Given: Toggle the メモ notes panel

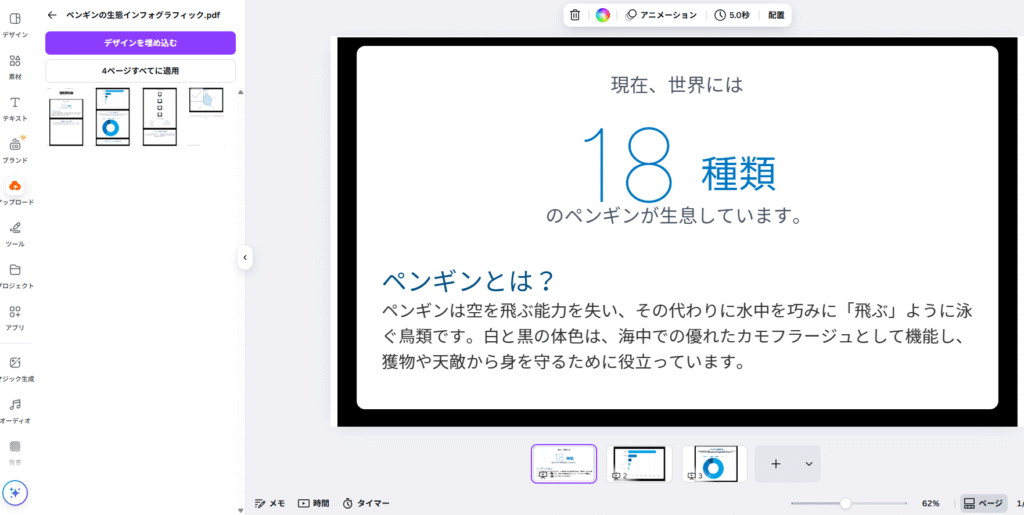Looking at the screenshot, I should [x=270, y=503].
